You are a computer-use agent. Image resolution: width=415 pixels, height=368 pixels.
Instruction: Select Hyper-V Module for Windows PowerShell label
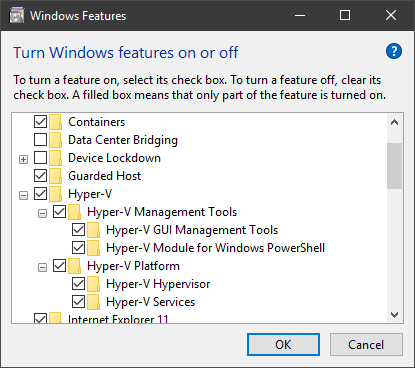[216, 248]
